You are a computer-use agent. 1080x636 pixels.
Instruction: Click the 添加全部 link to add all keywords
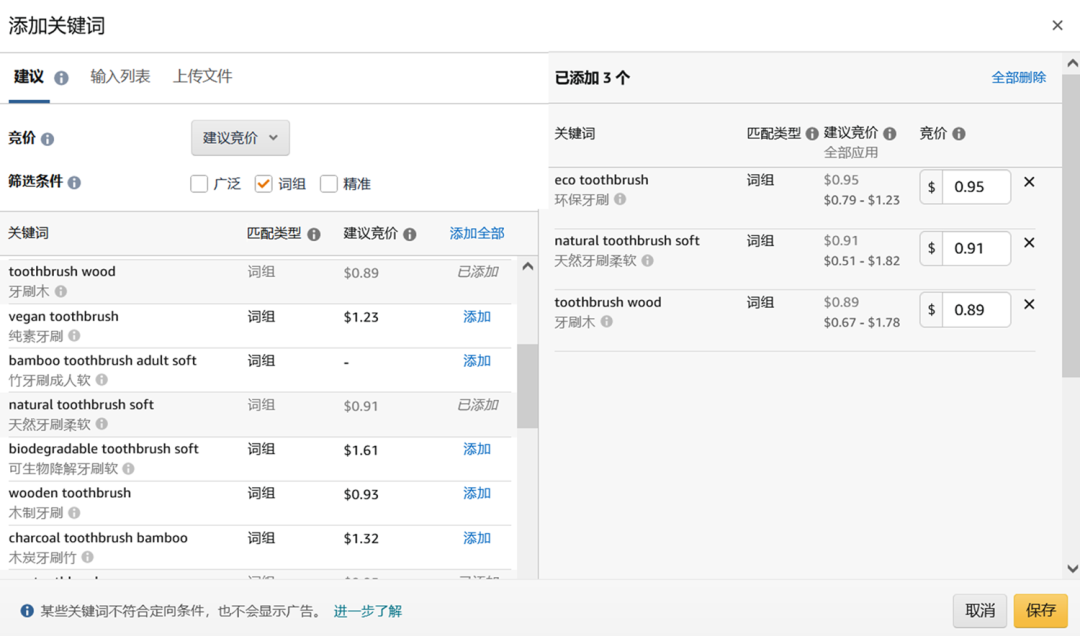click(477, 232)
